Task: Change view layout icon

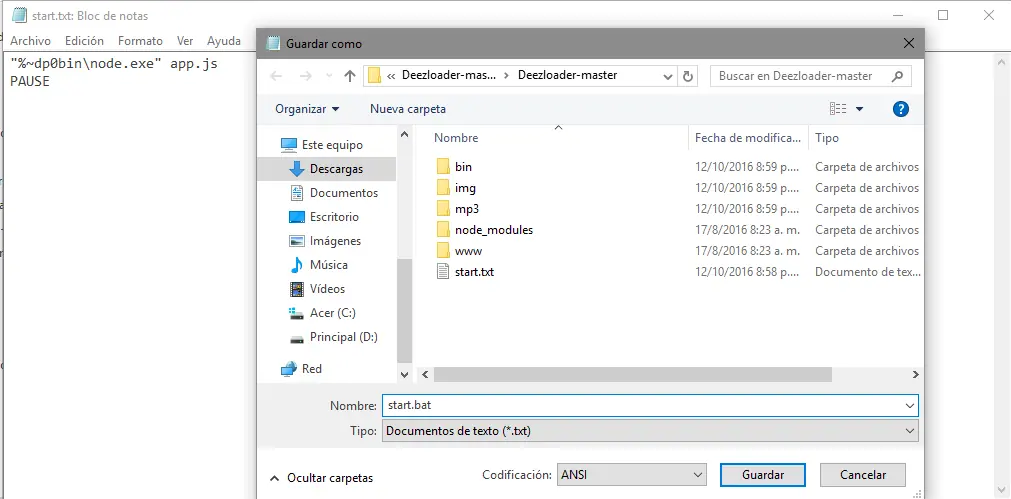Action: pyautogui.click(x=838, y=109)
